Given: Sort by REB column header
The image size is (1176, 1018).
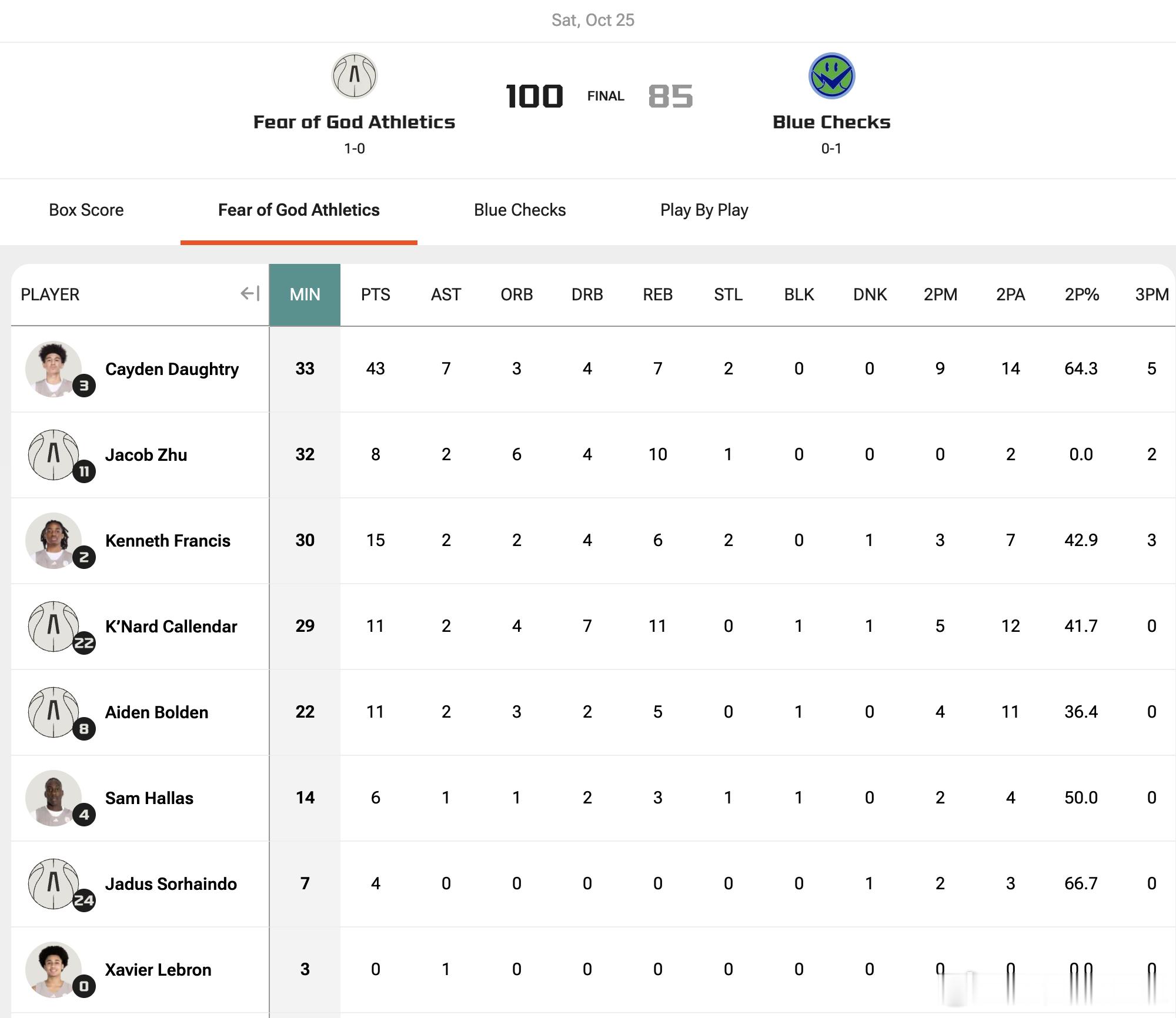Looking at the screenshot, I should [x=657, y=294].
